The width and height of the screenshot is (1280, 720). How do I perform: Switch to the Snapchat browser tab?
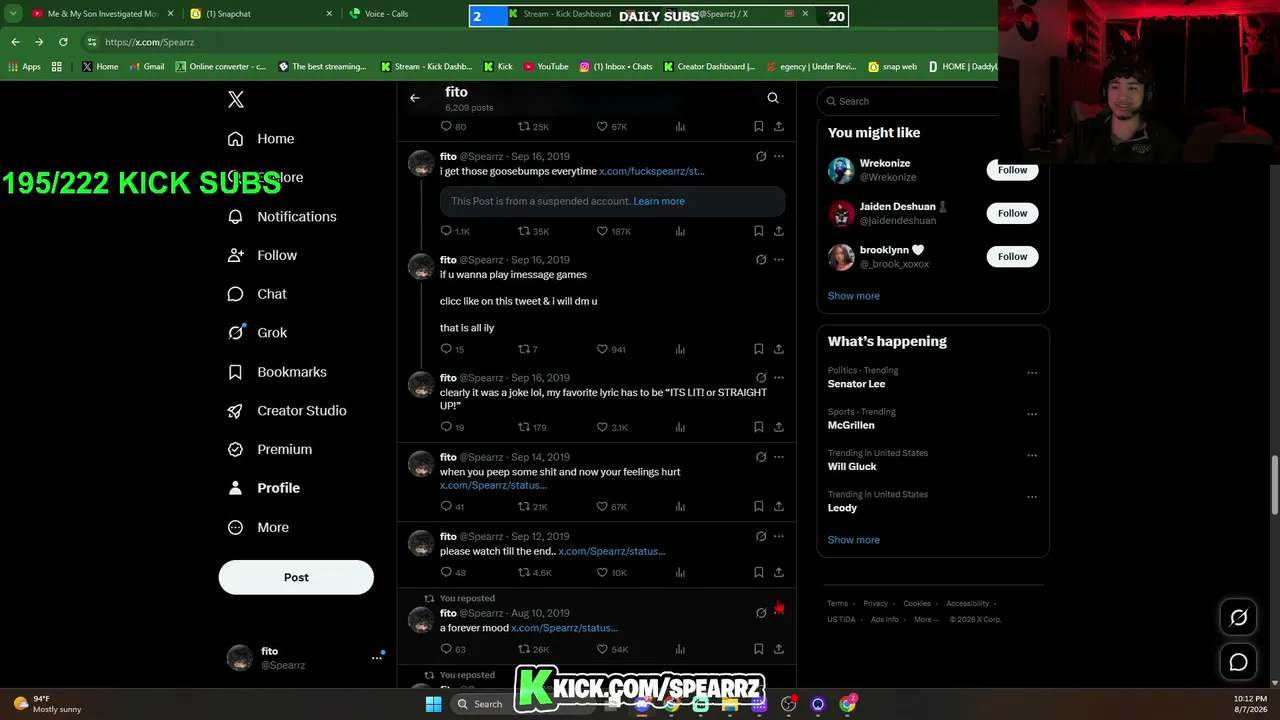(260, 14)
